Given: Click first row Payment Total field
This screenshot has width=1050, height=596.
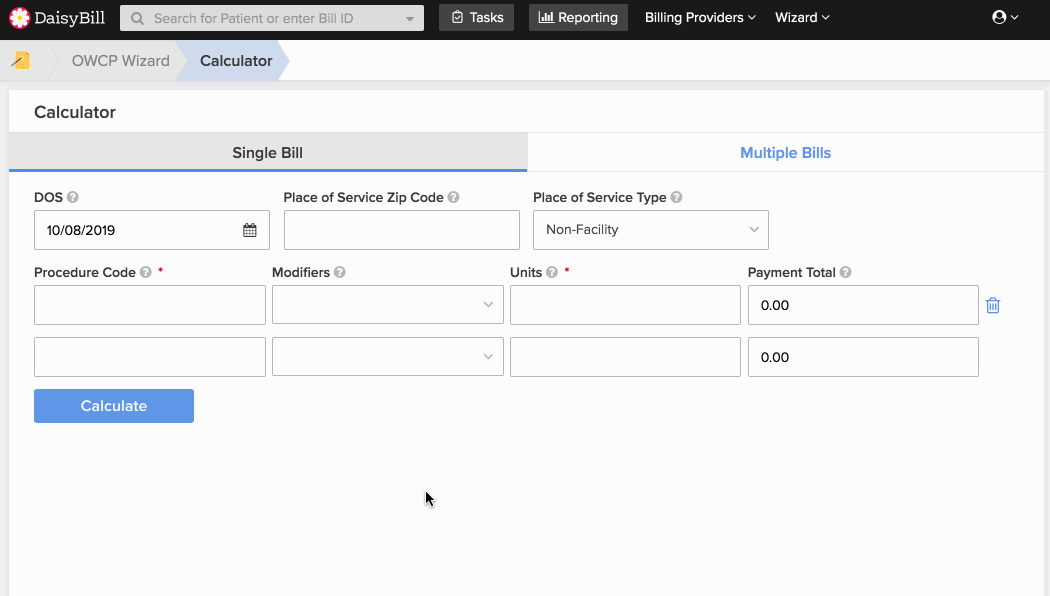Looking at the screenshot, I should click(x=863, y=305).
